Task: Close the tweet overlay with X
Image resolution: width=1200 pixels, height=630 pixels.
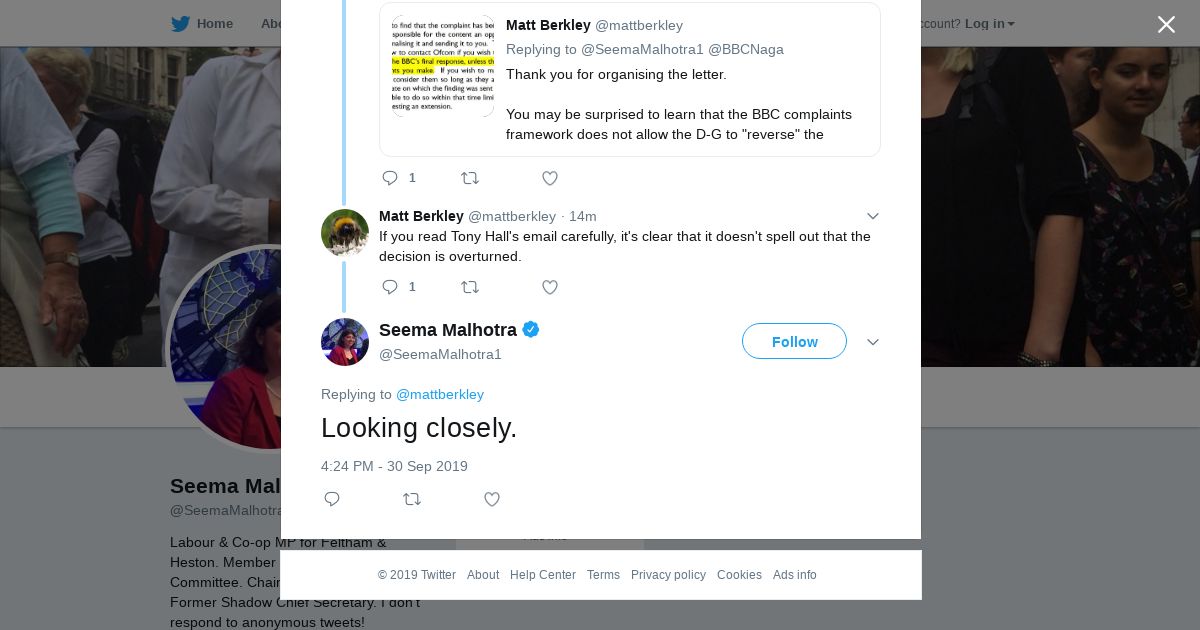Action: (1166, 25)
